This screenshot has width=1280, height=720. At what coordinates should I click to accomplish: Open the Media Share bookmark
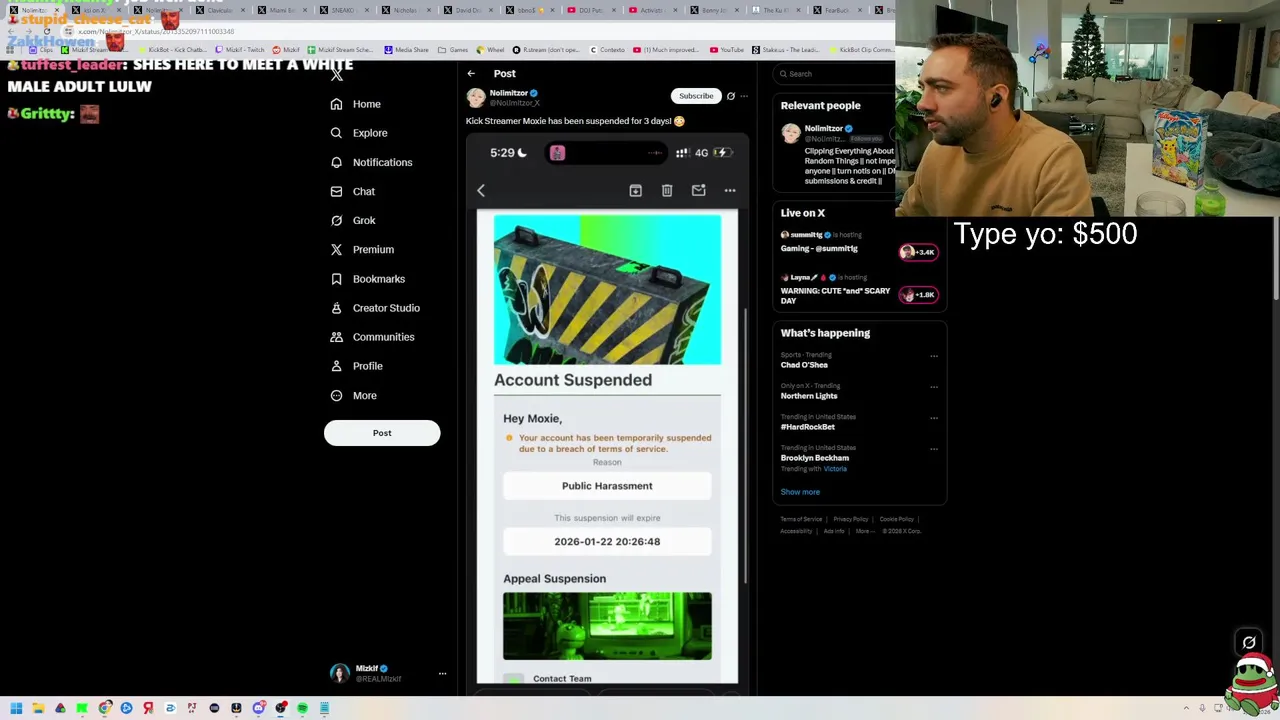click(x=406, y=50)
